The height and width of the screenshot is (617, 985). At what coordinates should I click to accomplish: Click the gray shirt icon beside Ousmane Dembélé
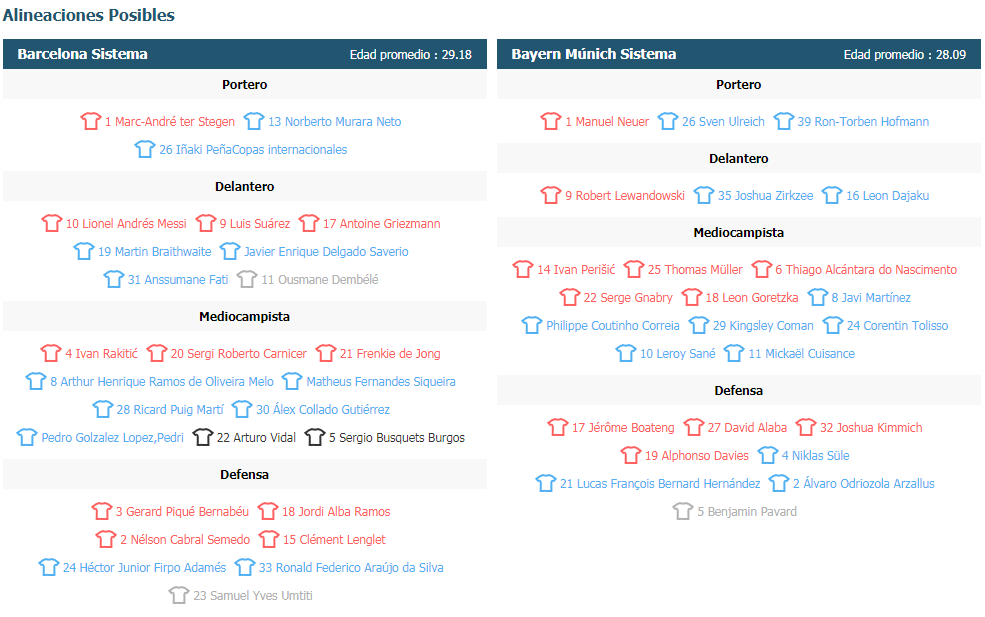[247, 278]
